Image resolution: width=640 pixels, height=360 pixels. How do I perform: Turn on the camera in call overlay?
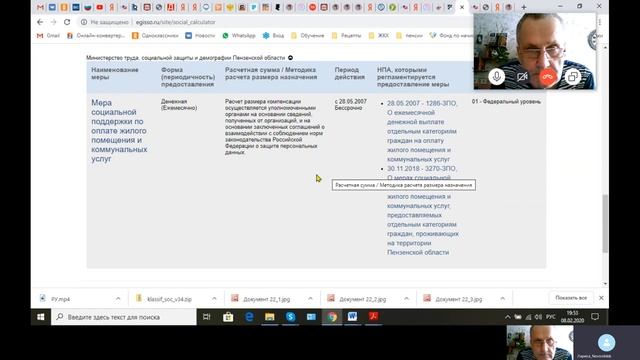tap(522, 76)
